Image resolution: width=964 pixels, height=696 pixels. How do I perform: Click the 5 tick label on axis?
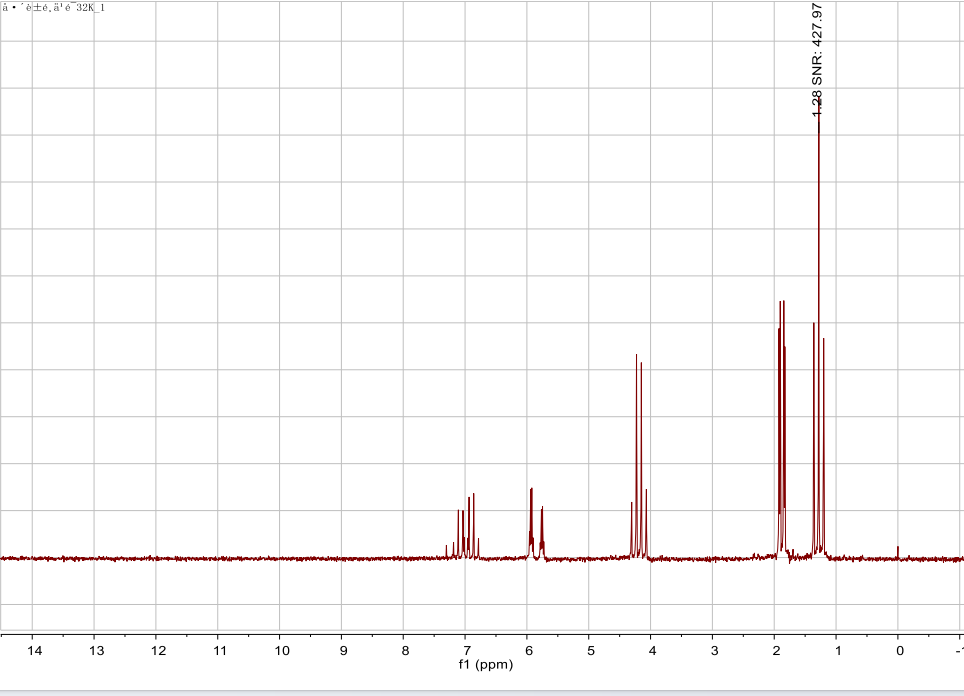tap(589, 651)
